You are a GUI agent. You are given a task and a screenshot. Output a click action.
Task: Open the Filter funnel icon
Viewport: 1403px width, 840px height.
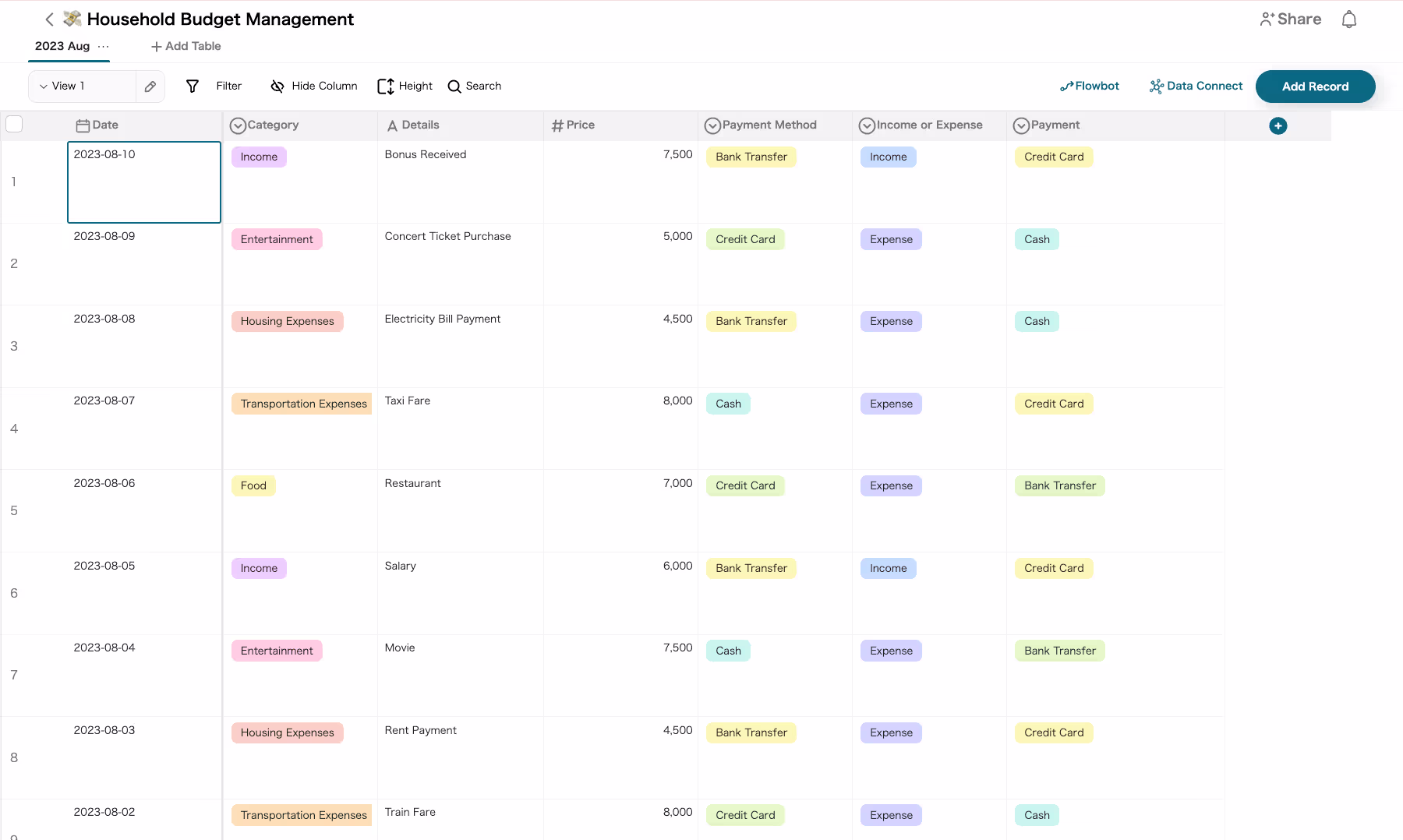pyautogui.click(x=193, y=86)
